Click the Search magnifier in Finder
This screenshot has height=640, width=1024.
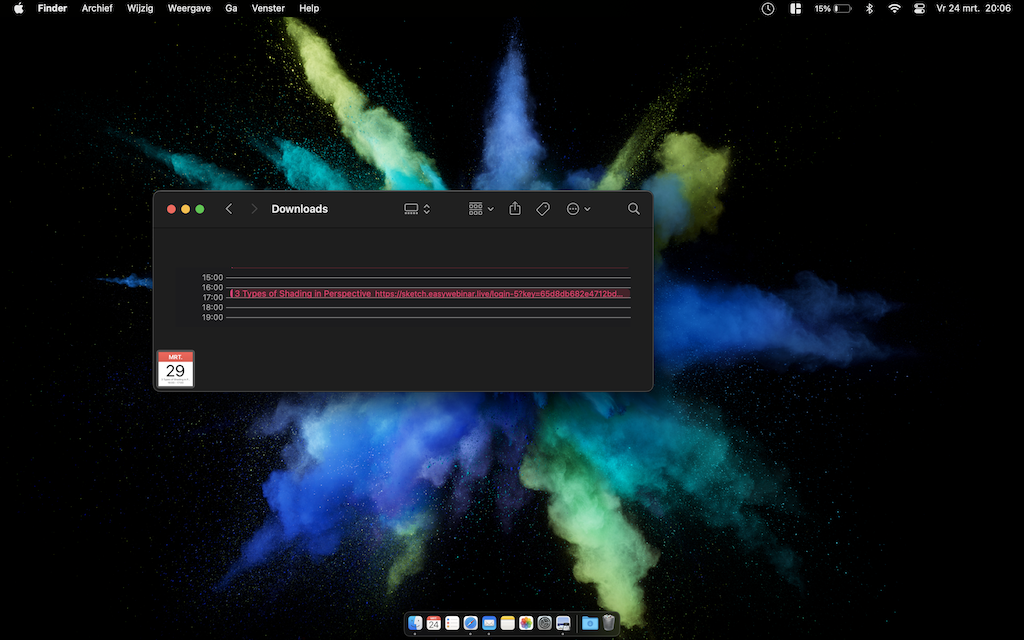pyautogui.click(x=633, y=208)
